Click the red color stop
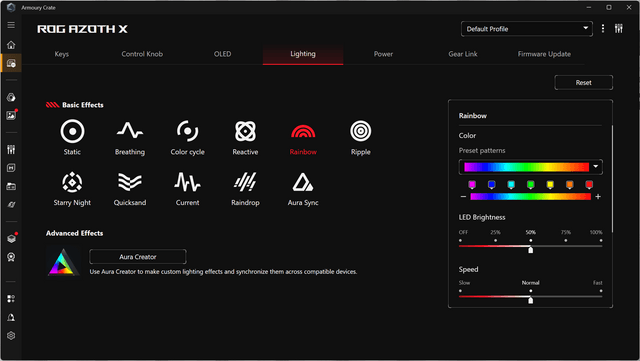Screen dimensions: 640x361 589,185
